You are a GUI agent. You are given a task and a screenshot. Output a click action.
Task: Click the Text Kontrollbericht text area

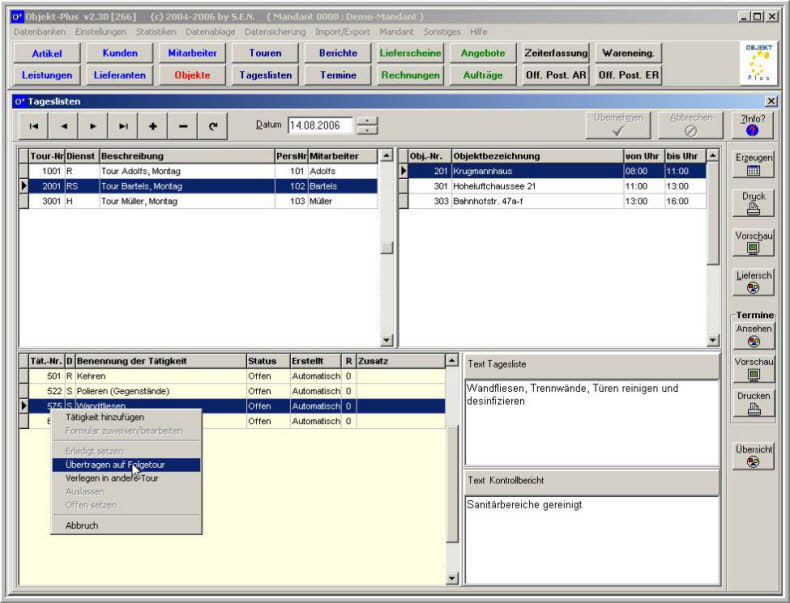pos(592,540)
